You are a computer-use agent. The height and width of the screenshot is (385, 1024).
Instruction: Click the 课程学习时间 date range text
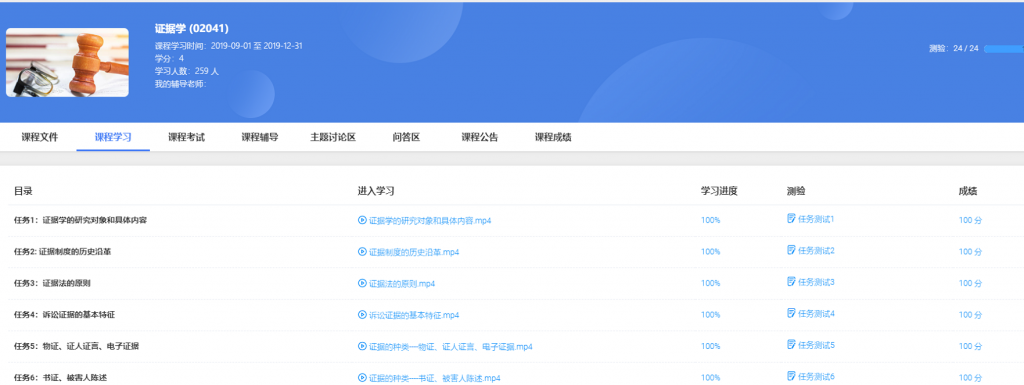(x=229, y=46)
